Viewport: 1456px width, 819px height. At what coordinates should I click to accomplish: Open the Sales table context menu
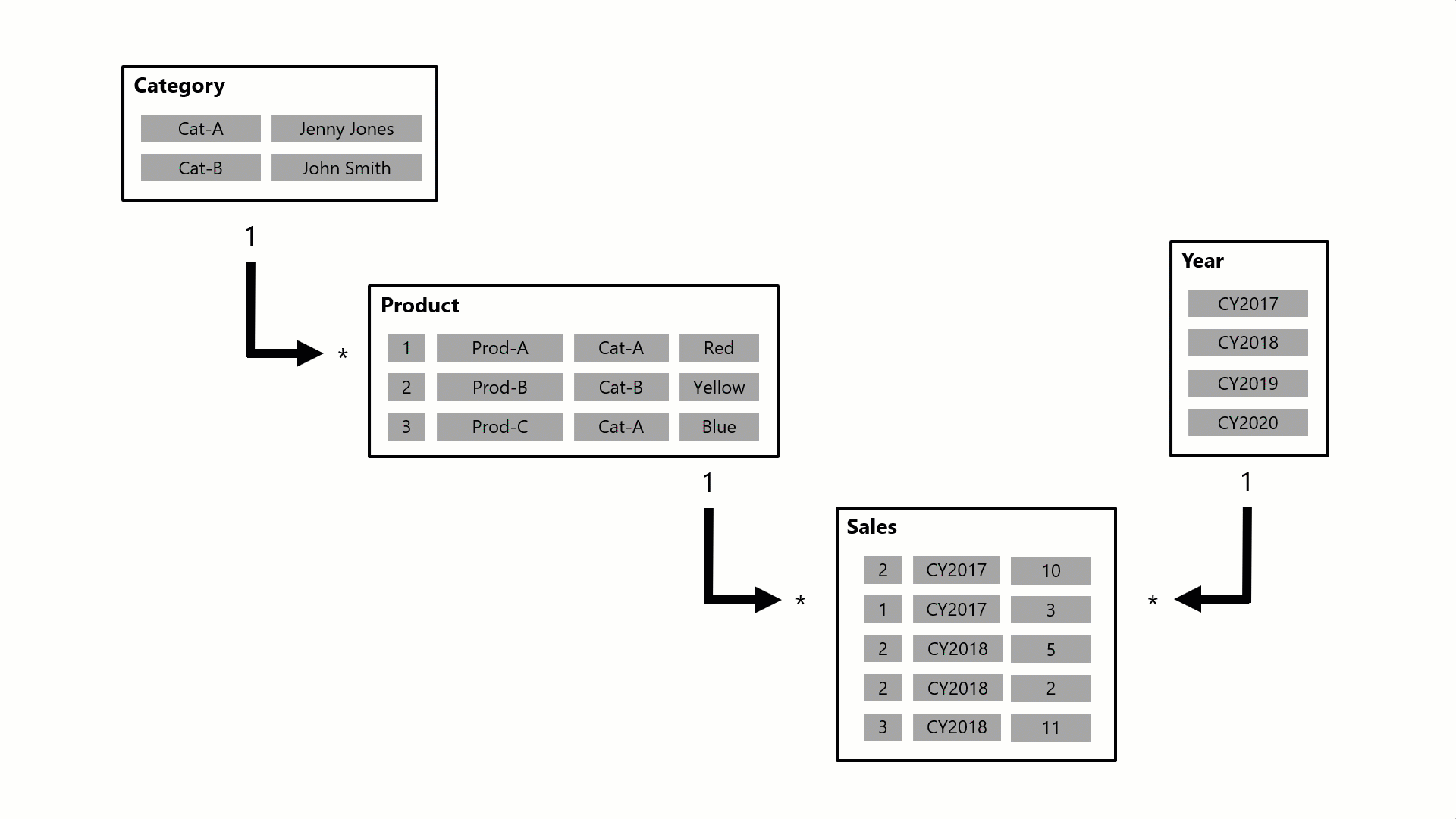[868, 527]
